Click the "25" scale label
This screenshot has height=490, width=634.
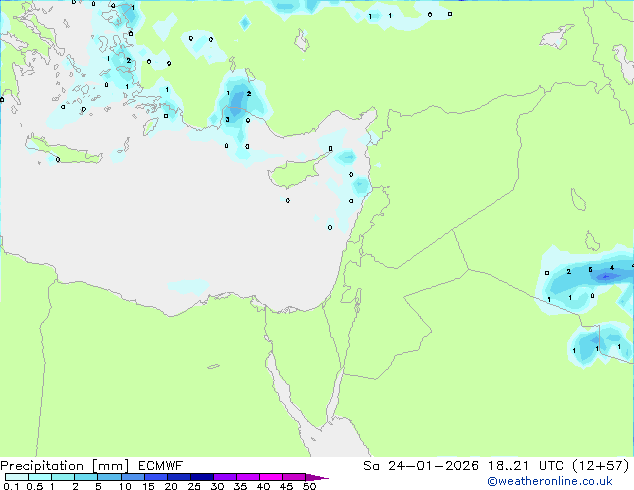194,486
